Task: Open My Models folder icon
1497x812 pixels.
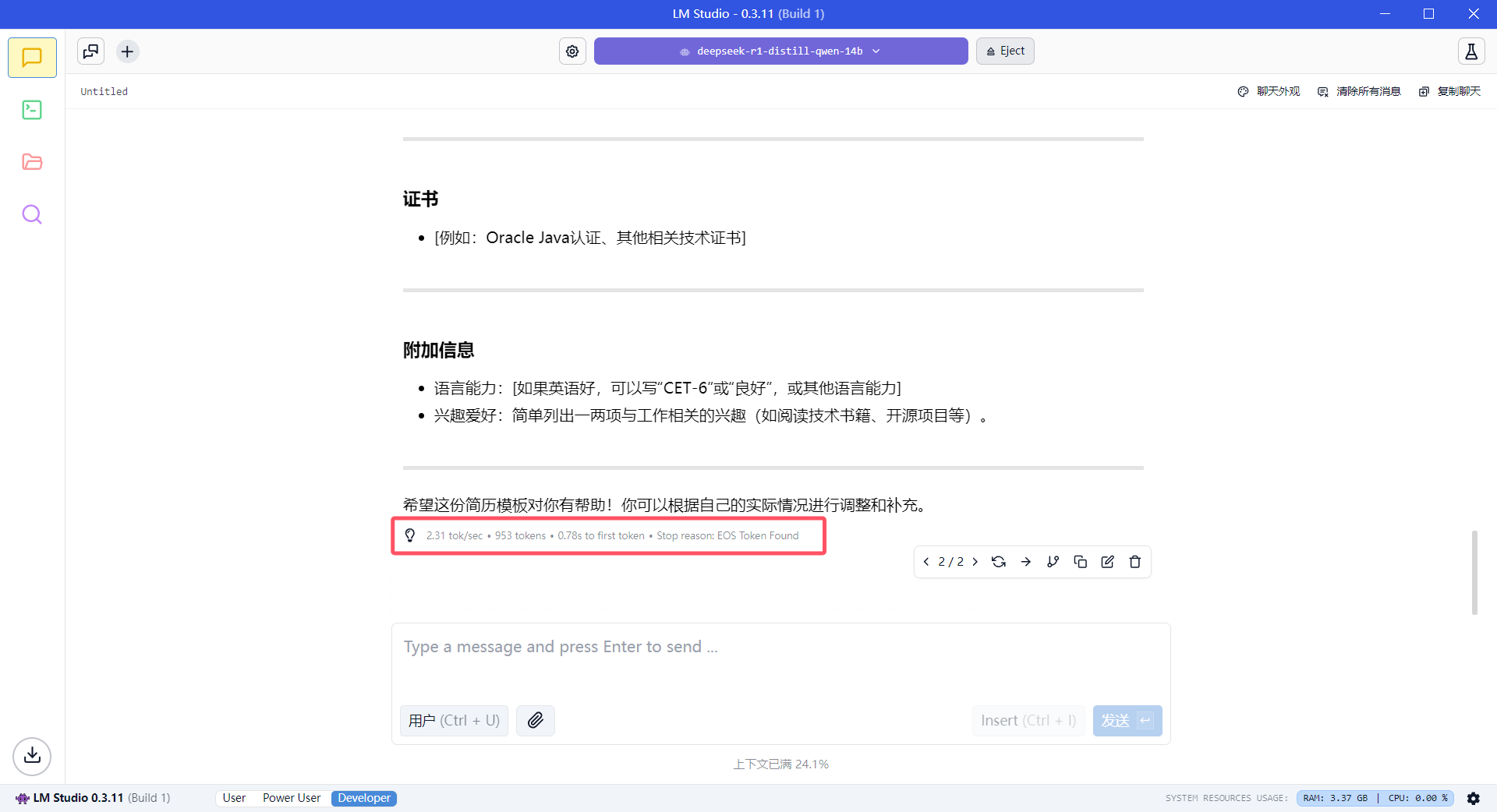Action: pyautogui.click(x=32, y=162)
